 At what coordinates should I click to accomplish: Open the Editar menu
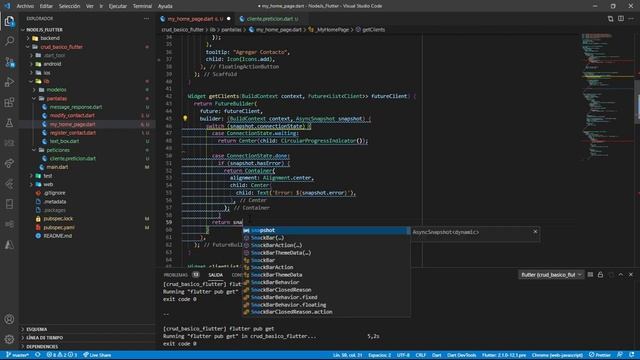coord(46,6)
